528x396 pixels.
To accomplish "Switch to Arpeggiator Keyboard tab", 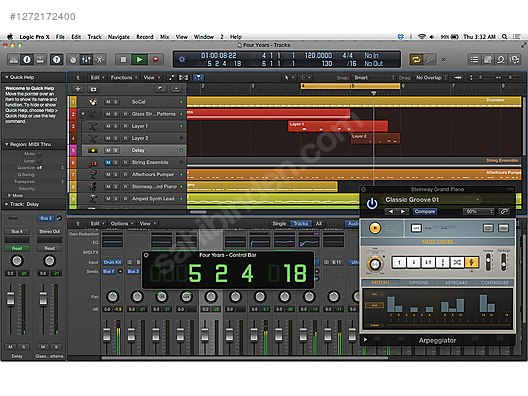I will tap(457, 283).
